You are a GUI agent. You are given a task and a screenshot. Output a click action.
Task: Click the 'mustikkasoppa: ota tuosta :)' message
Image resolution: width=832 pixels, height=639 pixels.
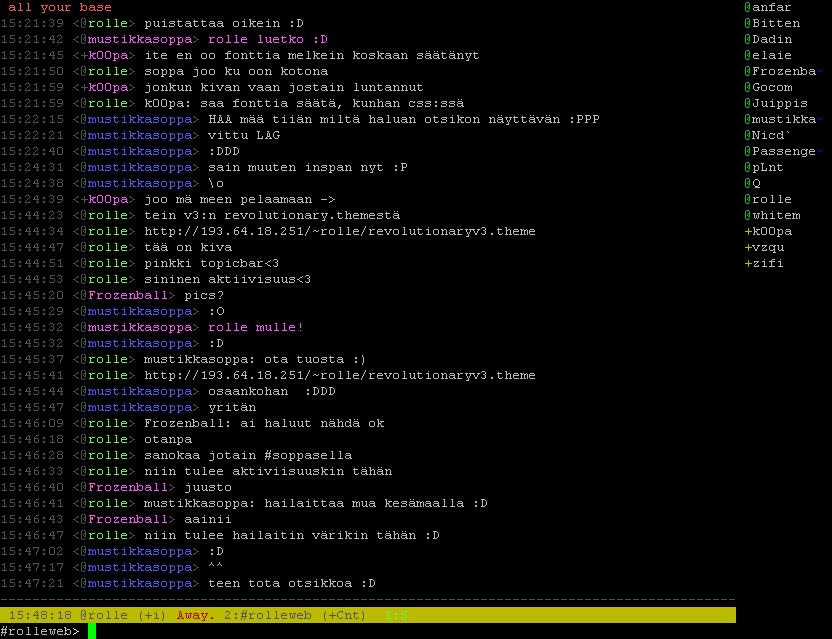tap(255, 359)
